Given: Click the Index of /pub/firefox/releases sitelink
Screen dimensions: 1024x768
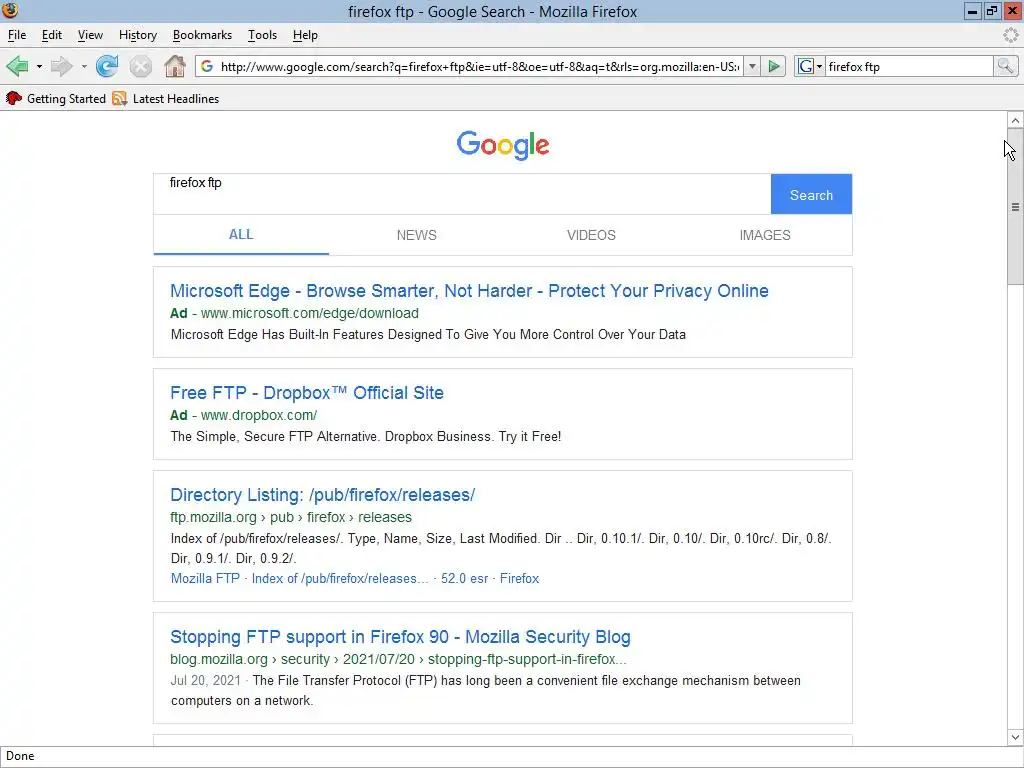Looking at the screenshot, I should (340, 579).
